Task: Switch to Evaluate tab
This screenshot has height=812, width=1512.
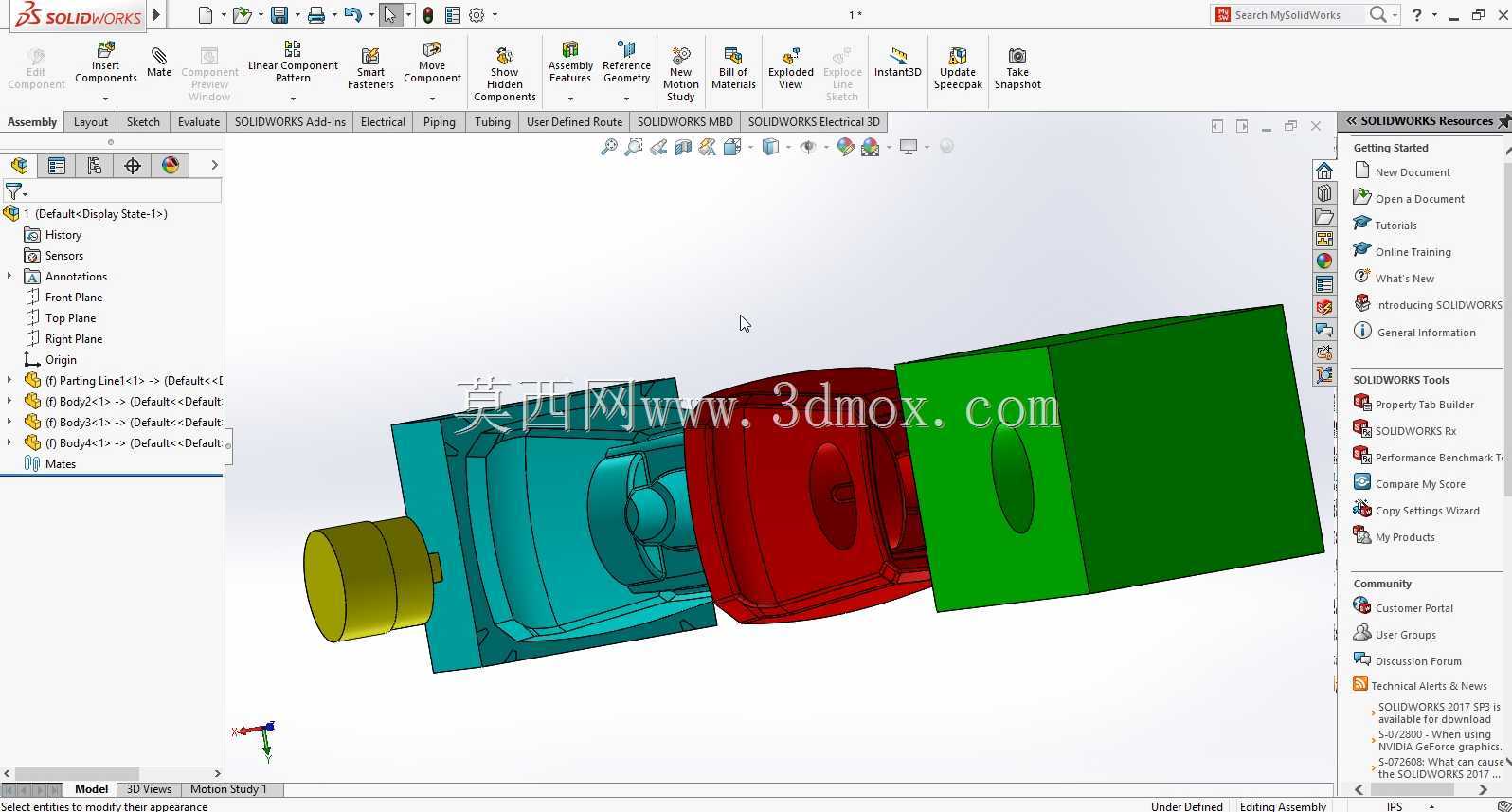Action: [x=199, y=122]
